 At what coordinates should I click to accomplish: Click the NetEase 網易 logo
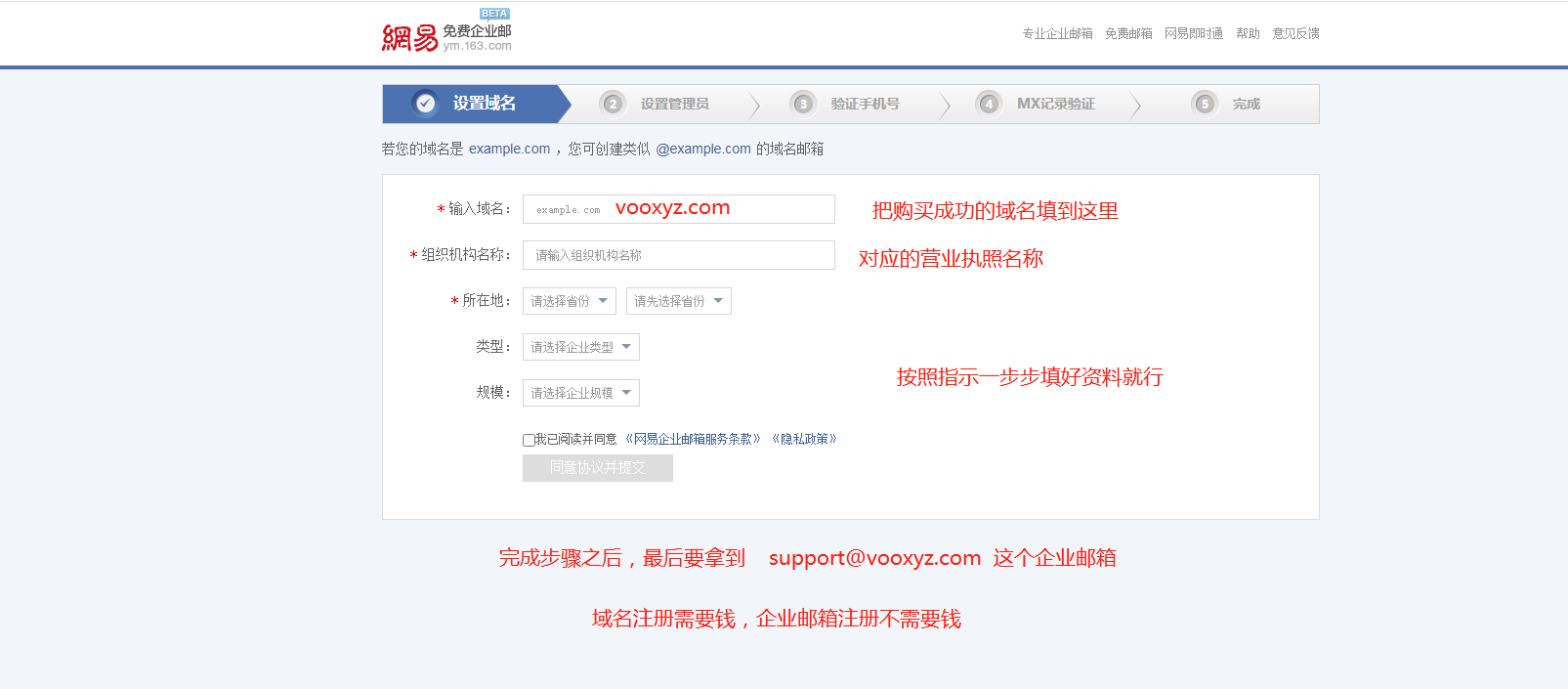[x=410, y=38]
